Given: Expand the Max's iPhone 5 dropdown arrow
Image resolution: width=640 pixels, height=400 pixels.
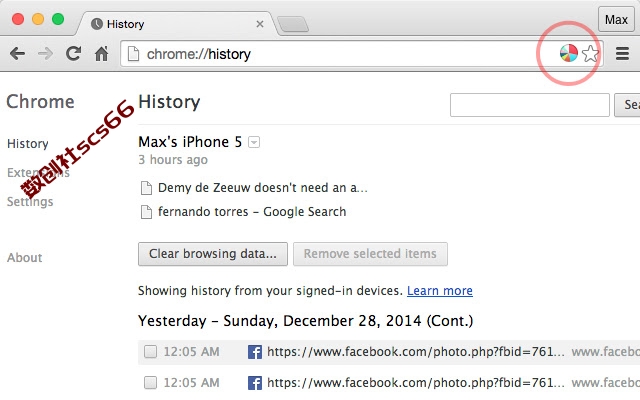Looking at the screenshot, I should tap(254, 142).
